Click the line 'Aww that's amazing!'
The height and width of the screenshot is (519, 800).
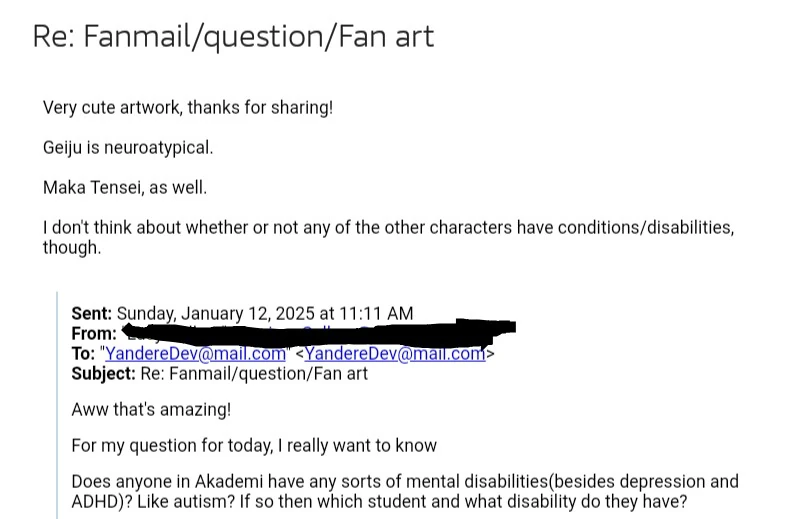(x=151, y=410)
